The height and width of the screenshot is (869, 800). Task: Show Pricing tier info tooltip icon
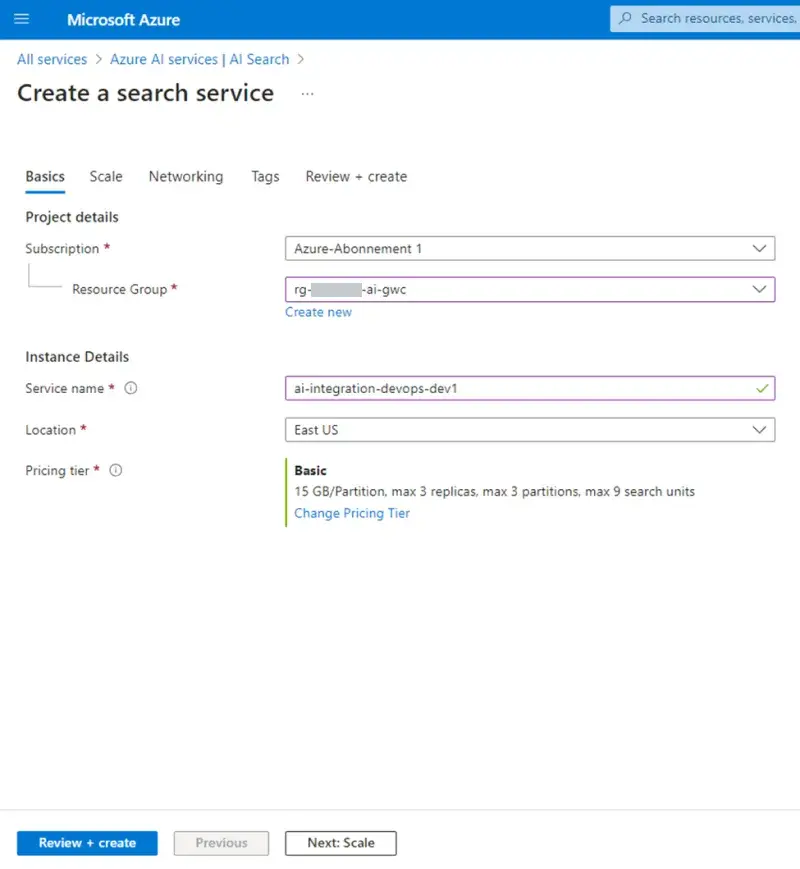[115, 471]
